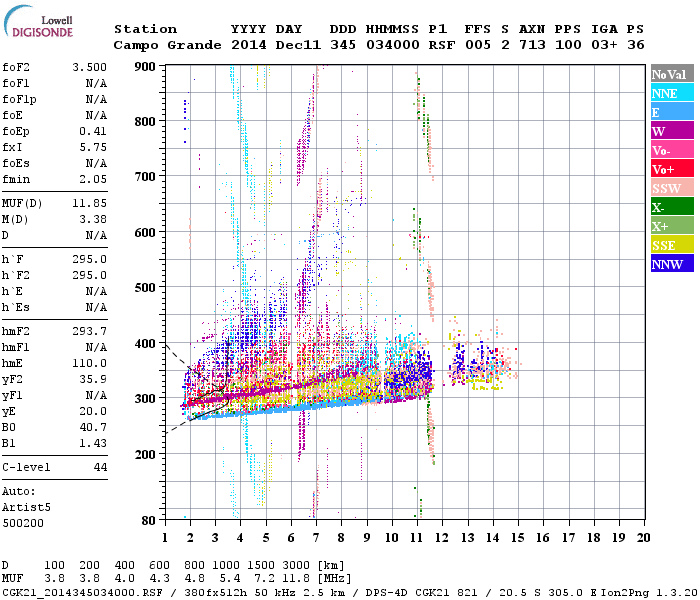Click the 5 MHz frequency axis label
Viewport: 700px width, 600px height.
point(266,538)
